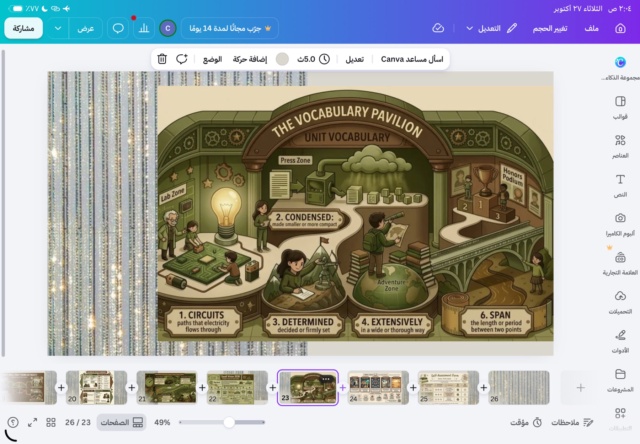Click the battery percentage indicator in the status bar
Viewport: 640px width, 444px height.
(31, 9)
